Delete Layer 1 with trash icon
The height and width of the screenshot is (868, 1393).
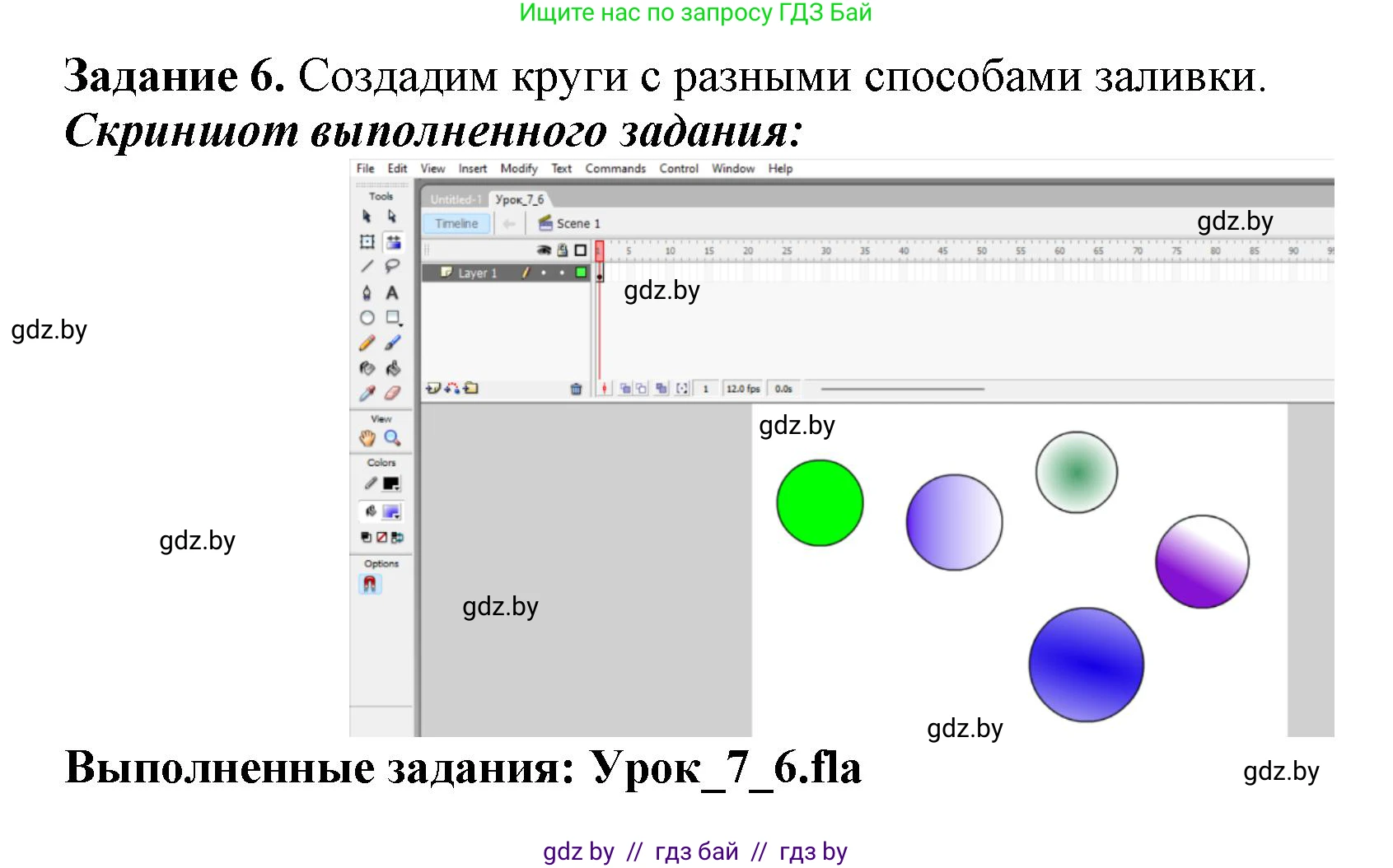click(x=577, y=389)
